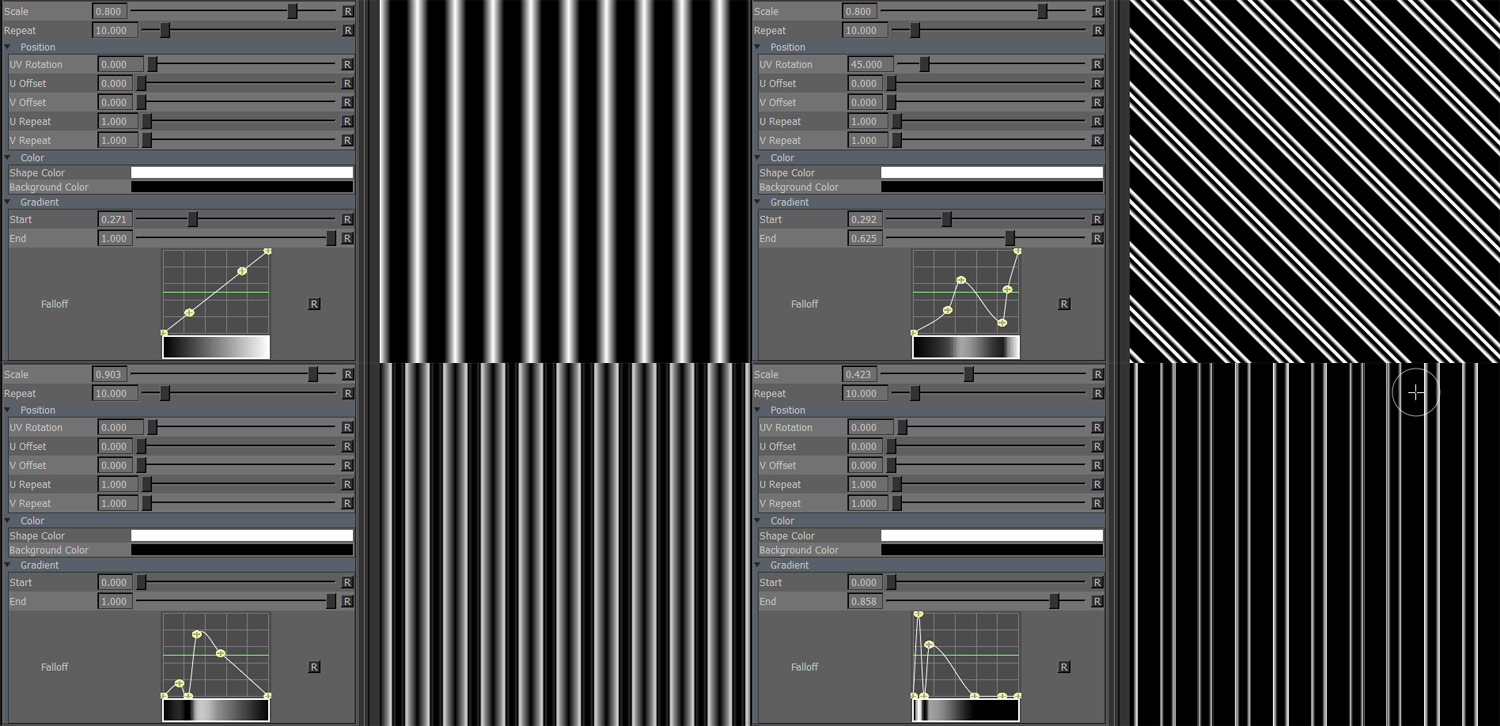The height and width of the screenshot is (726, 1500).
Task: Click the diagonal stripes preview image
Action: pos(1314,181)
